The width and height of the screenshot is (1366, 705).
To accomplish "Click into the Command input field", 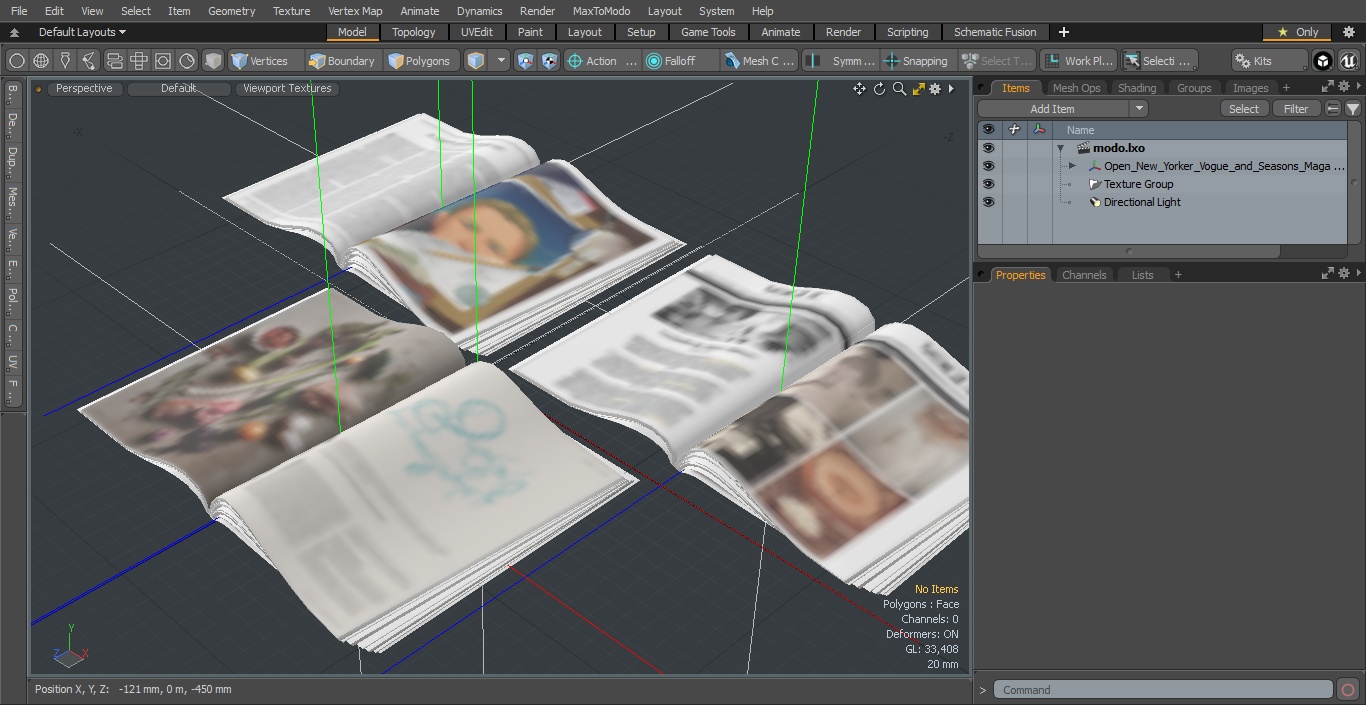I will pos(1163,690).
